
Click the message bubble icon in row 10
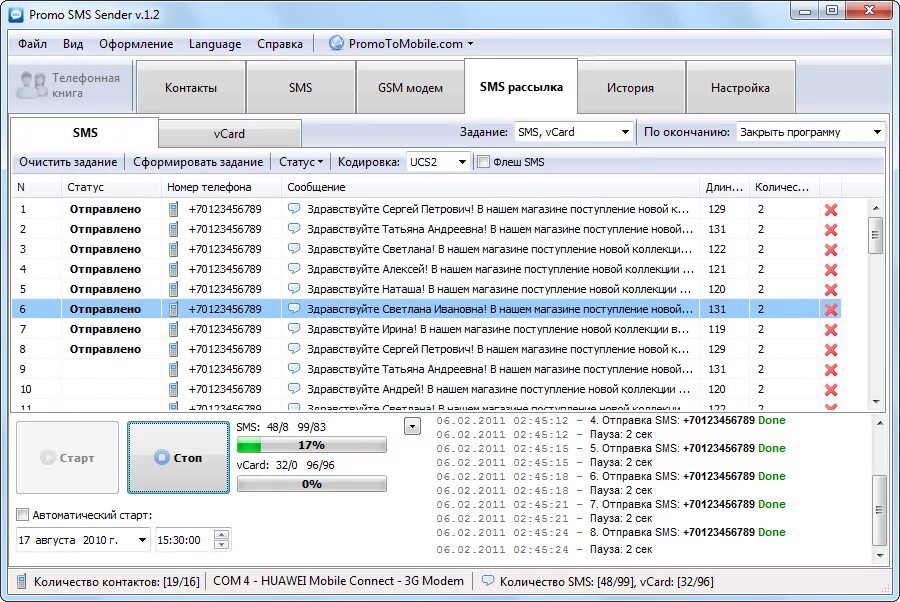[294, 389]
